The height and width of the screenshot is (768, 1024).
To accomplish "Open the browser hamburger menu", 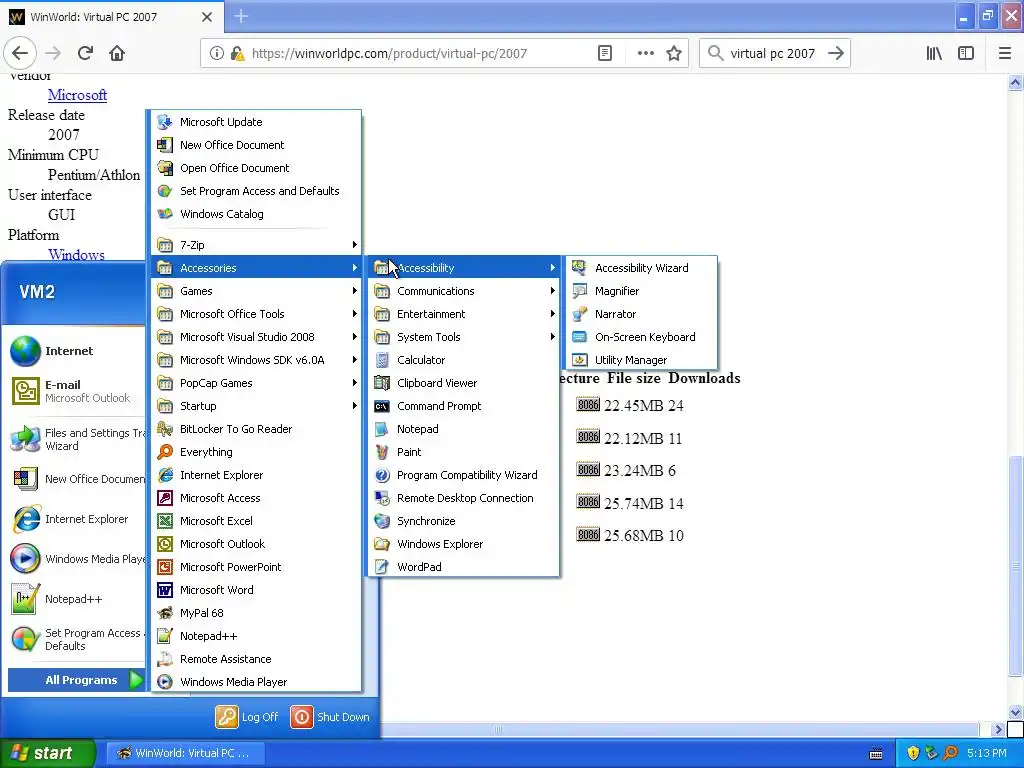I will (1005, 54).
